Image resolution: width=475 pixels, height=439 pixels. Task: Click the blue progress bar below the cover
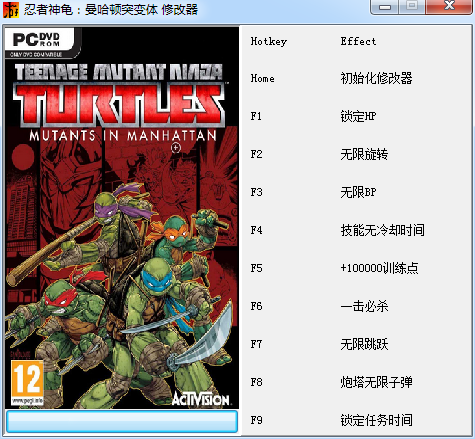tap(122, 421)
